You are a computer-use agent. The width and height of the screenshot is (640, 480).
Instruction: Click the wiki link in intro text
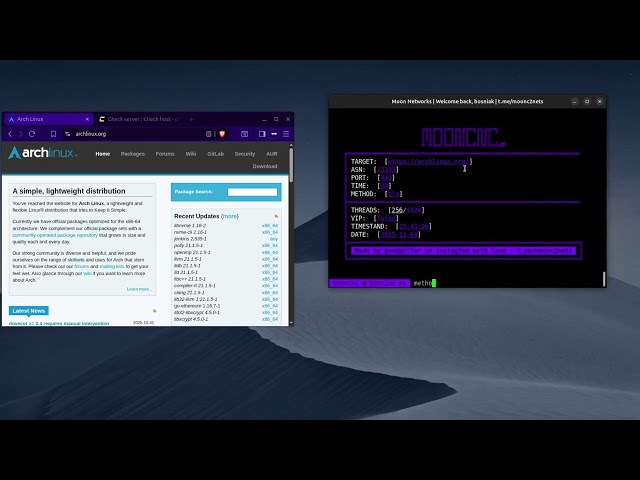87,273
